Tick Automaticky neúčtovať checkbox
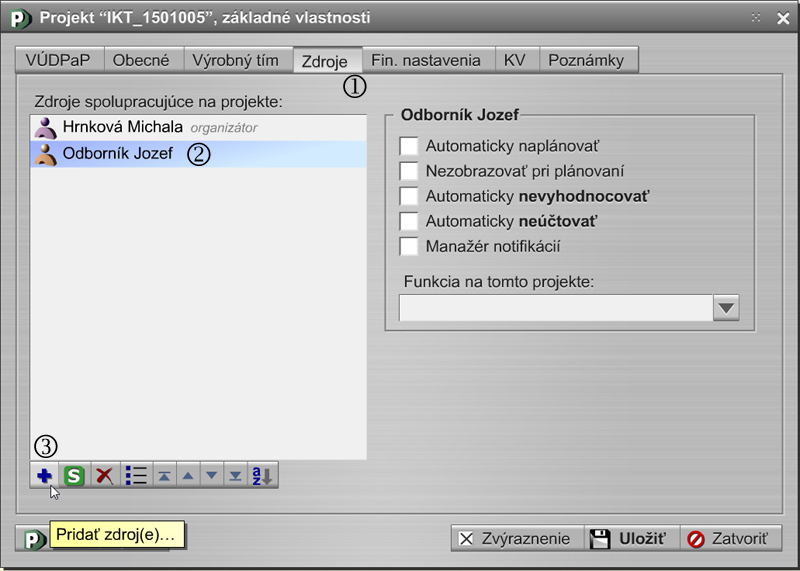Image resolution: width=800 pixels, height=571 pixels. tap(408, 221)
